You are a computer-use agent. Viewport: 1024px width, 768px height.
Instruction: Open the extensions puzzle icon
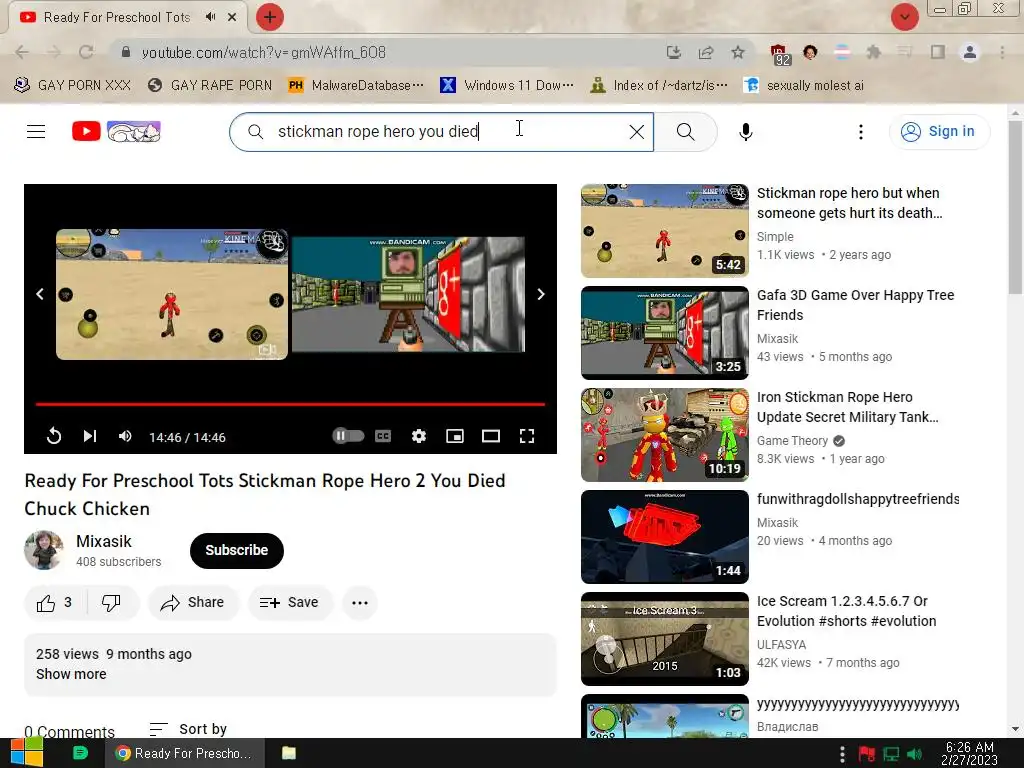click(873, 52)
